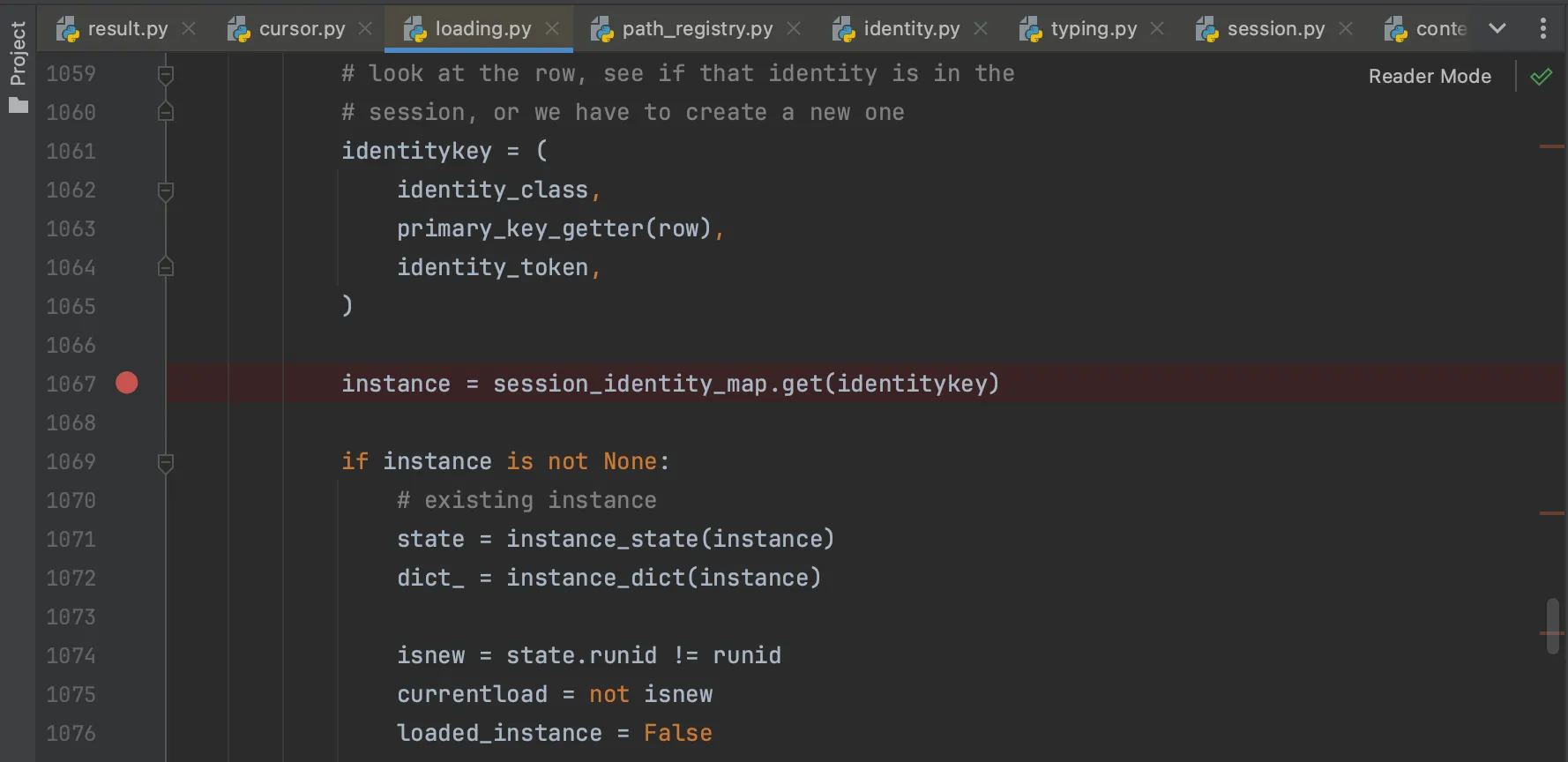The image size is (1568, 762).
Task: Click line number 1061 in the gutter
Action: pyautogui.click(x=71, y=152)
